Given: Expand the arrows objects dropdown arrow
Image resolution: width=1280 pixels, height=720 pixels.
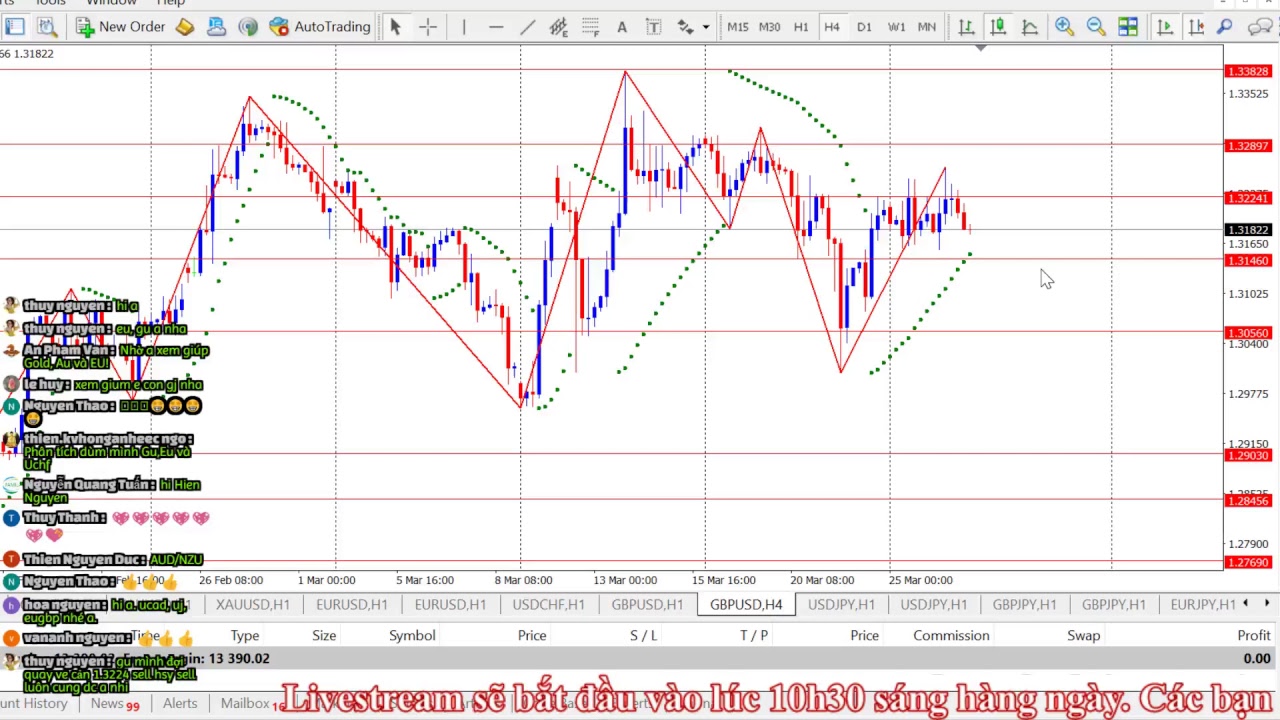Looking at the screenshot, I should [x=706, y=27].
